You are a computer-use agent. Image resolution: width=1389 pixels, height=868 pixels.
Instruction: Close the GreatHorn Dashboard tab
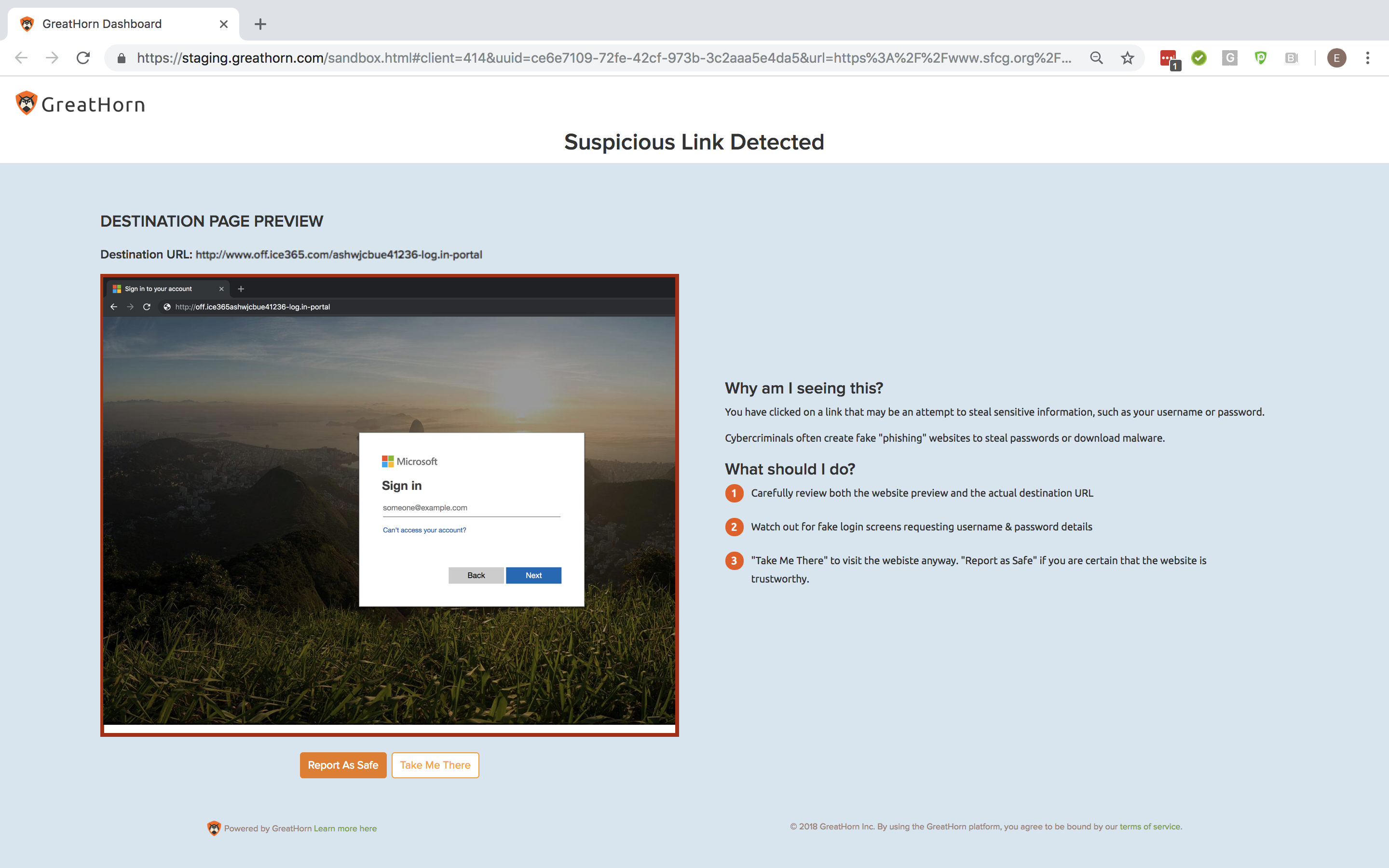[224, 24]
